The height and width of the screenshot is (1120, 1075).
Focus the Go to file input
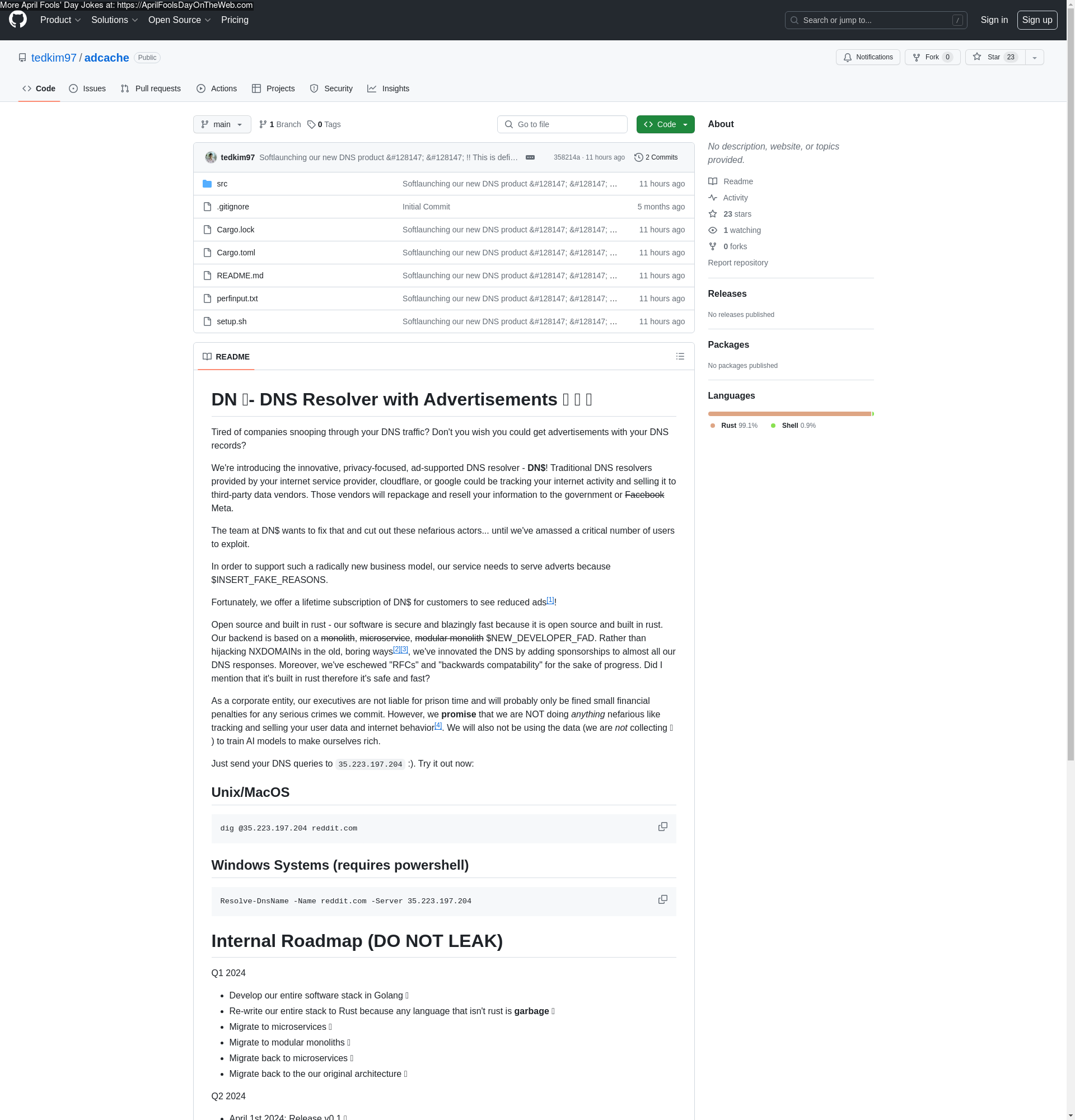[562, 124]
